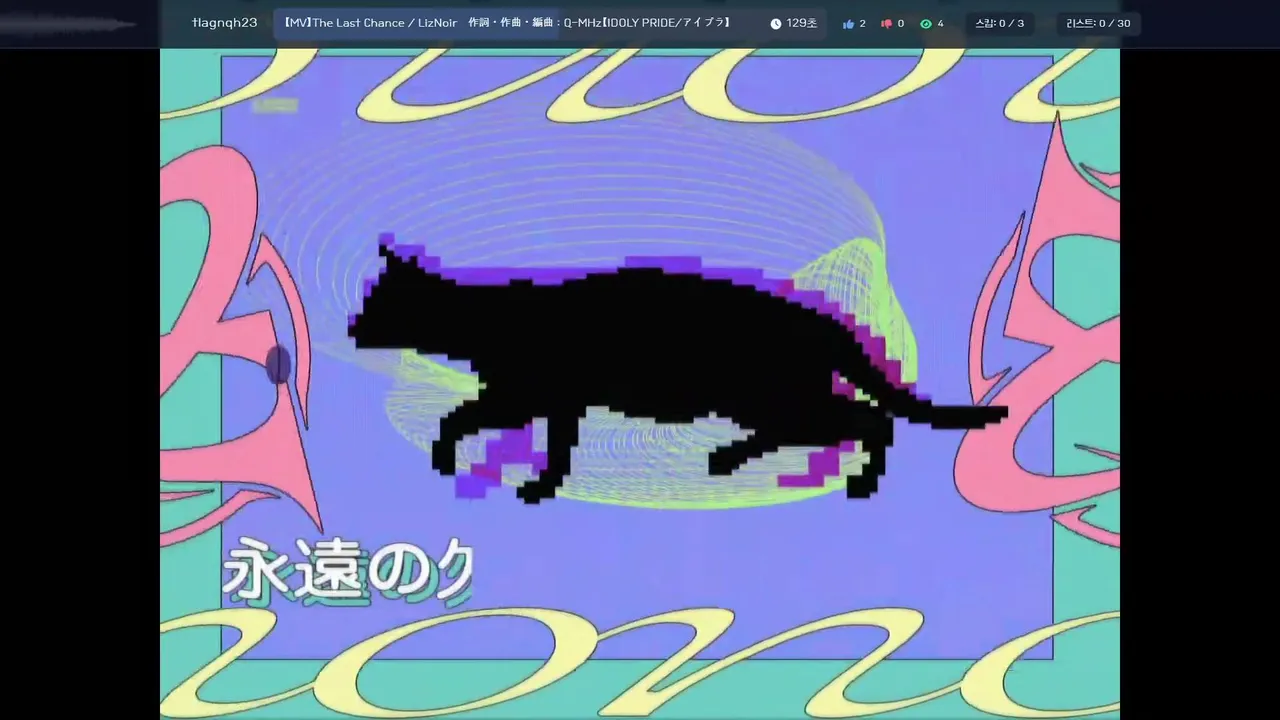Image resolution: width=1280 pixels, height=720 pixels.
Task: Click the thumbs-down dislike icon
Action: [886, 23]
